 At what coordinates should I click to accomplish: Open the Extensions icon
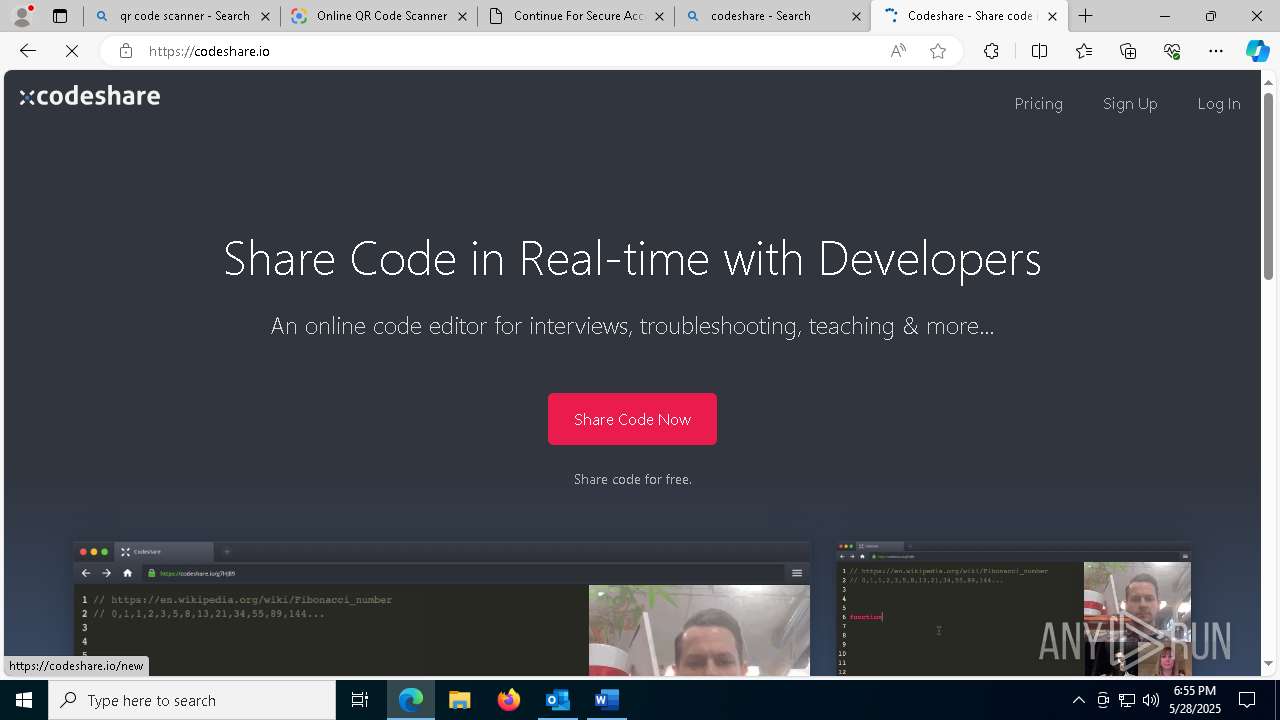point(991,51)
